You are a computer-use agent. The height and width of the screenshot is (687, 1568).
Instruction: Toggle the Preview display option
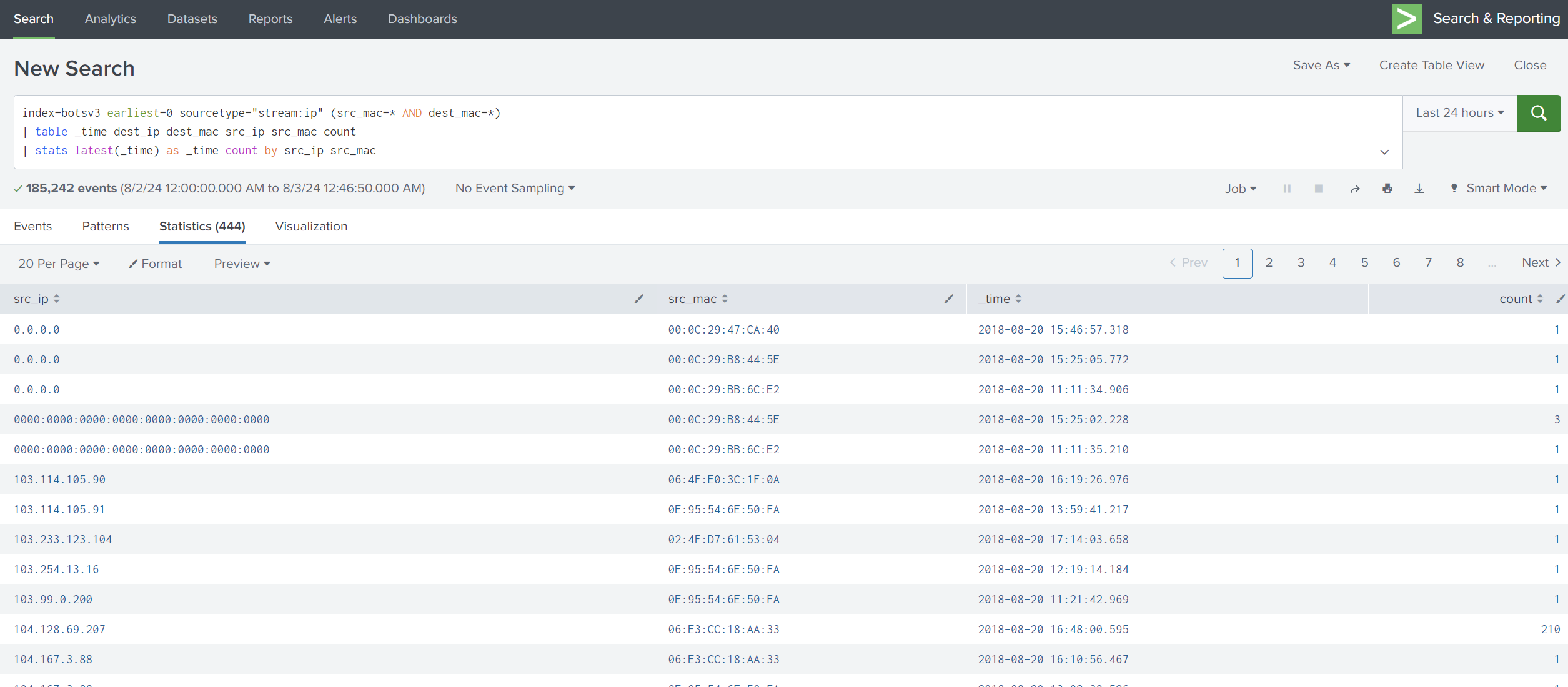pyautogui.click(x=241, y=263)
